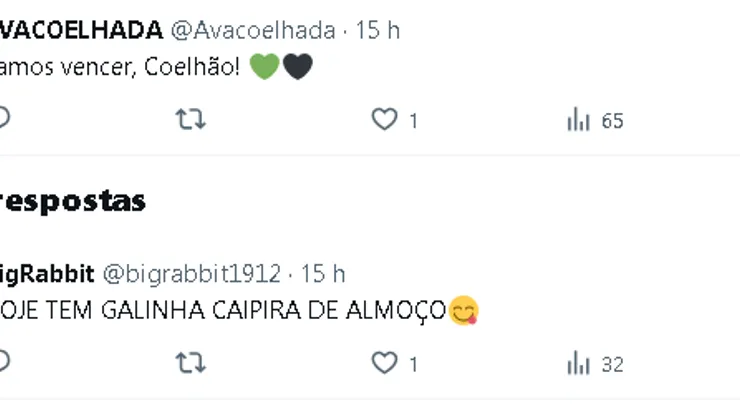View analytics showing 32 views
Image resolution: width=740 pixels, height=416 pixels.
coord(595,364)
